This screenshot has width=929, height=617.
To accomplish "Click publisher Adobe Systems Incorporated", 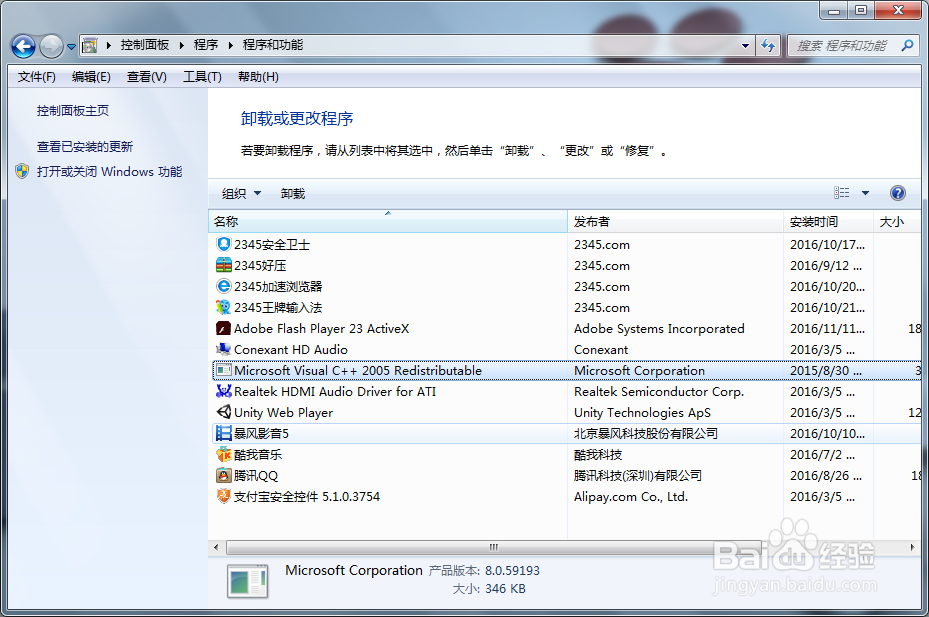I will tap(659, 328).
